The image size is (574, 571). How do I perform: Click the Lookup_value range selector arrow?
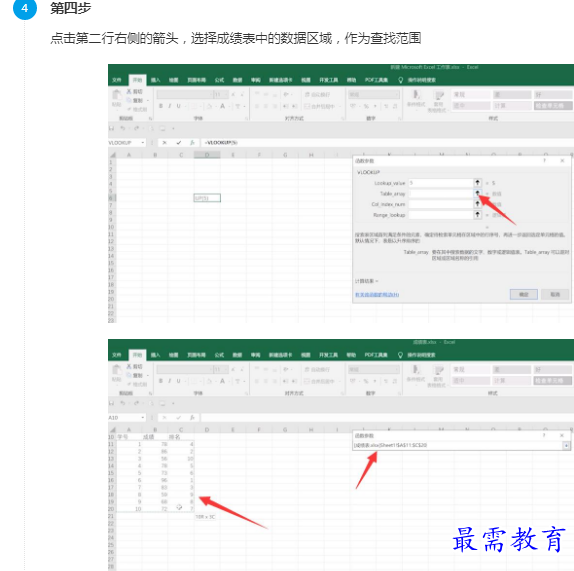pos(477,183)
